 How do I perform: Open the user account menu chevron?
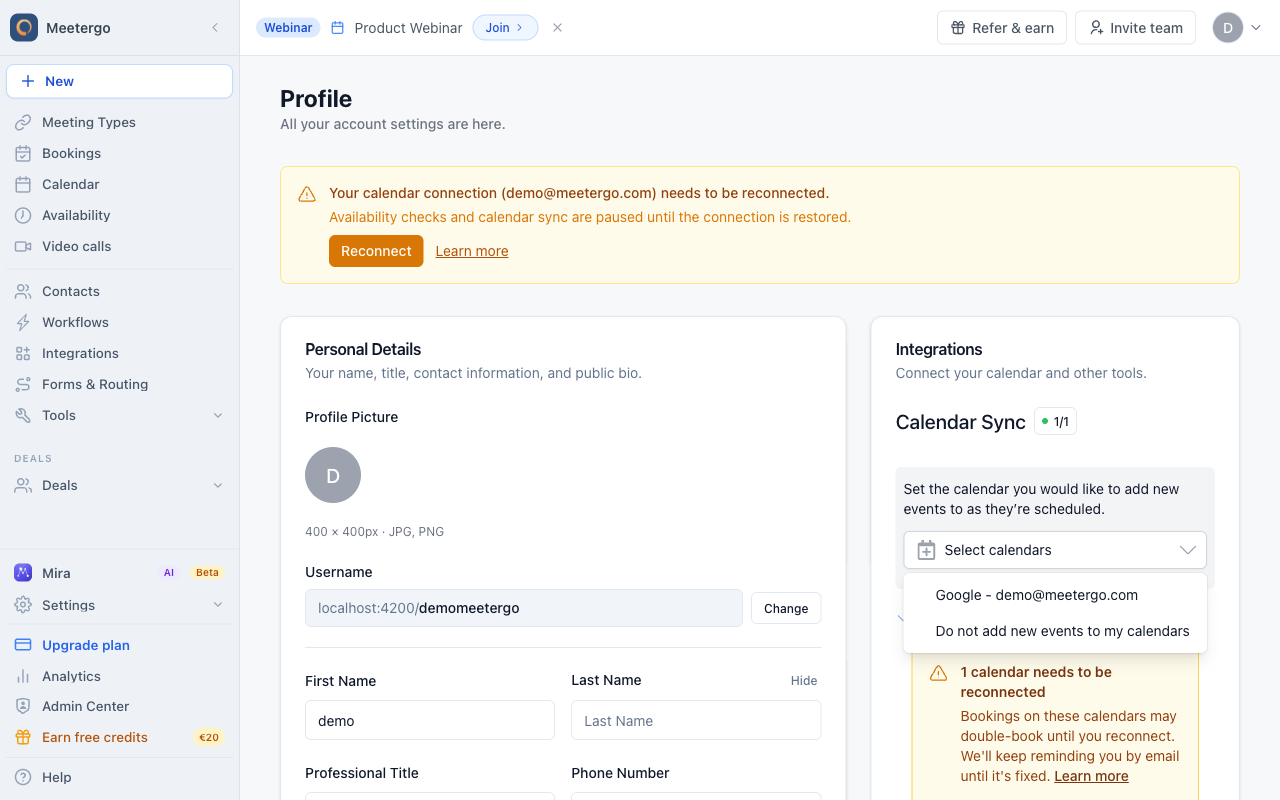1256,28
